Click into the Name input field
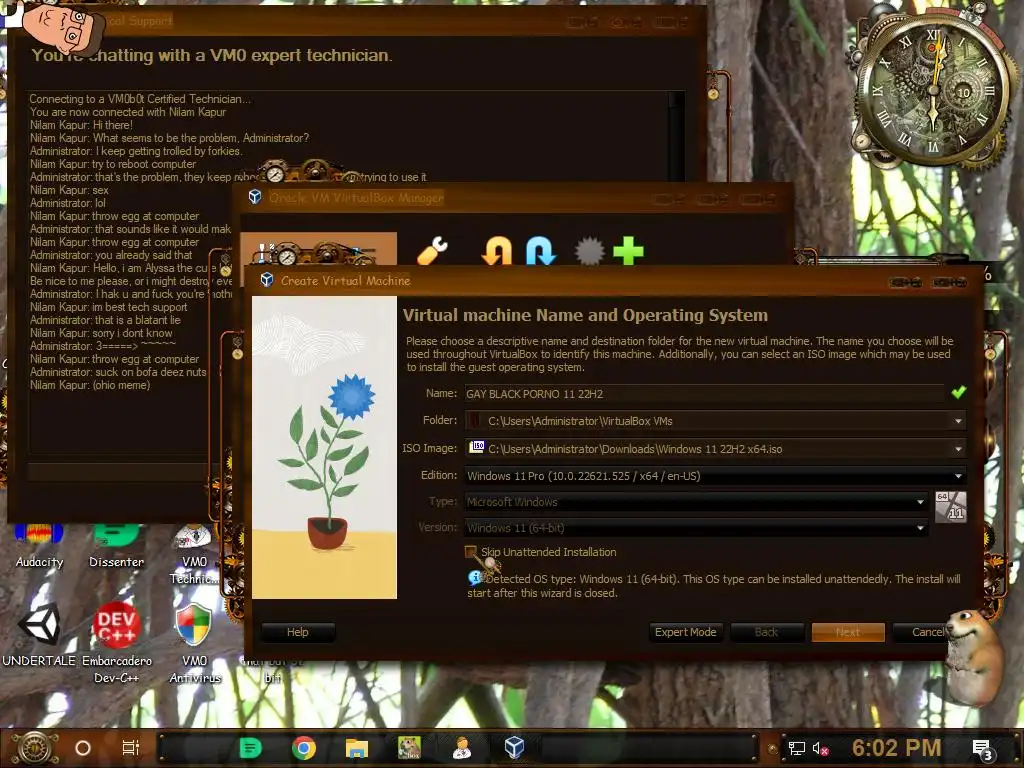 click(x=704, y=394)
